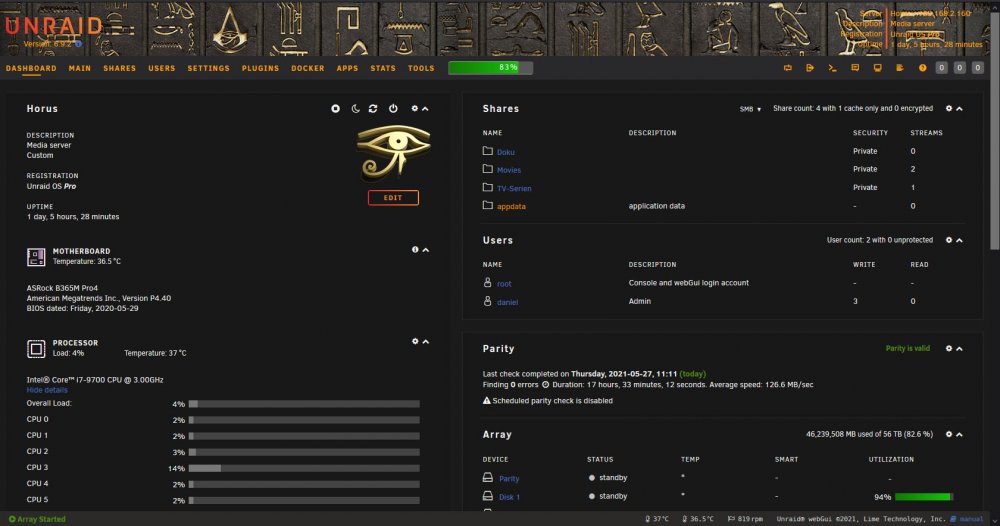Open the SMB protocol dropdown
This screenshot has height=526, width=1000.
point(750,109)
